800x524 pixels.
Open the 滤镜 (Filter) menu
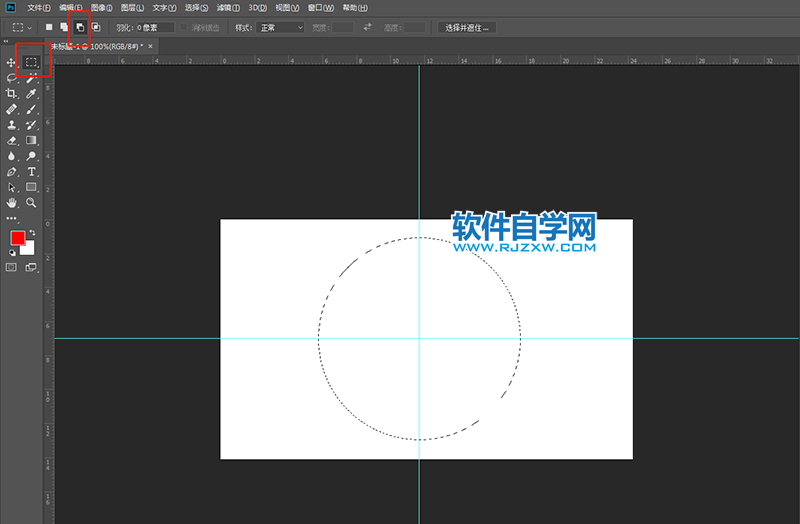[227, 8]
